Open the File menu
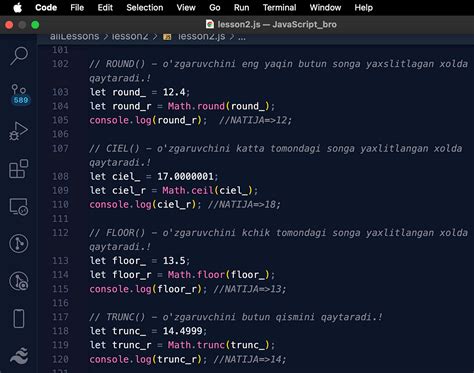Image resolution: width=474 pixels, height=373 pixels. point(77,7)
